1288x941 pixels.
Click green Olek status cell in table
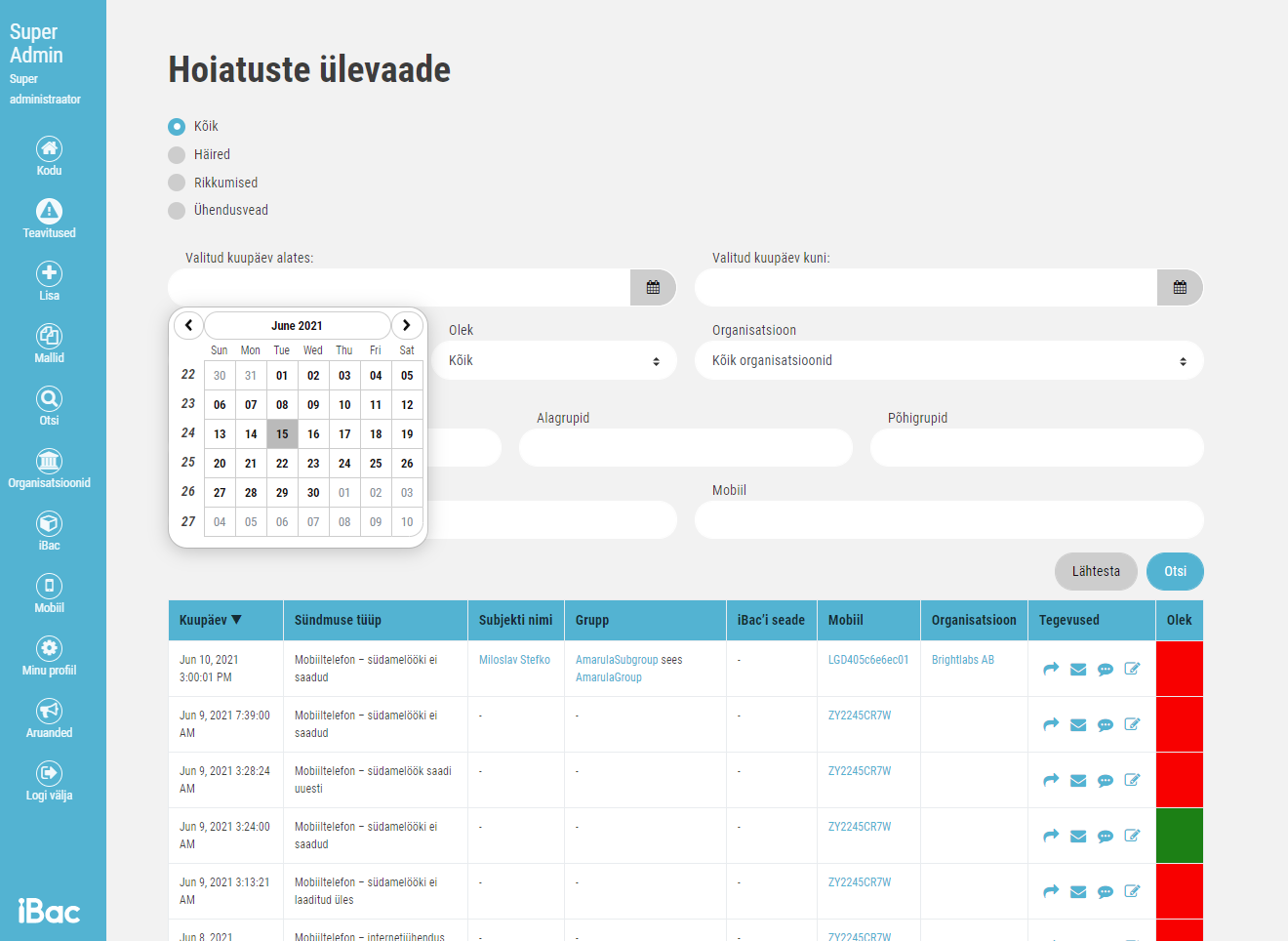1179,836
